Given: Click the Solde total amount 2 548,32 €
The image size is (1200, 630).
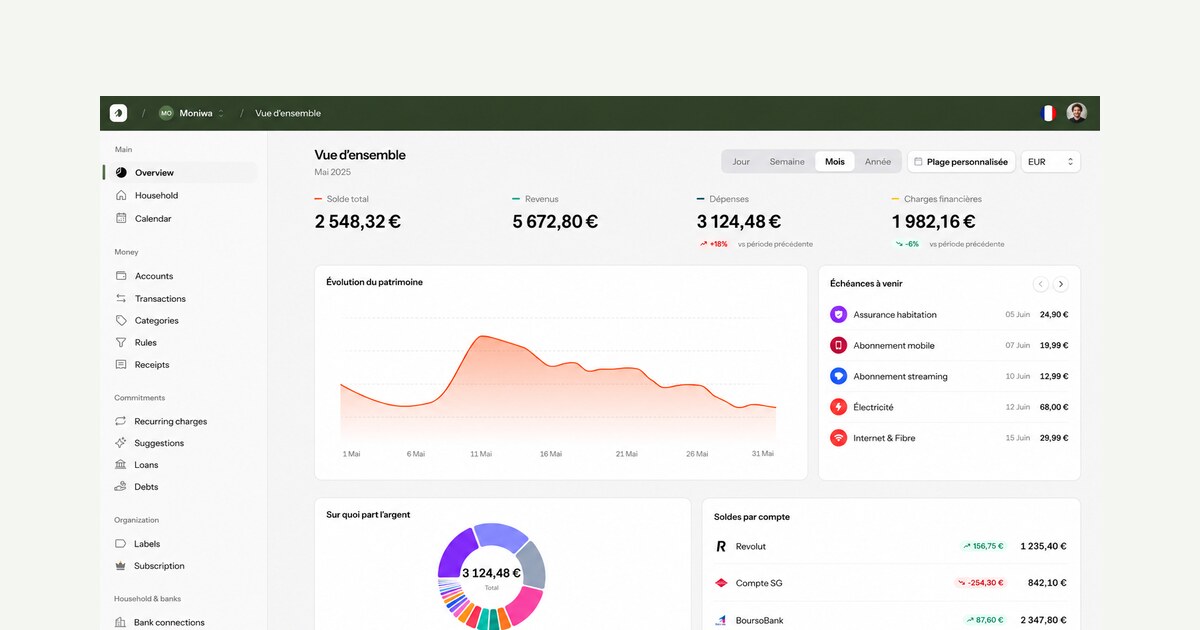Looking at the screenshot, I should pos(358,222).
